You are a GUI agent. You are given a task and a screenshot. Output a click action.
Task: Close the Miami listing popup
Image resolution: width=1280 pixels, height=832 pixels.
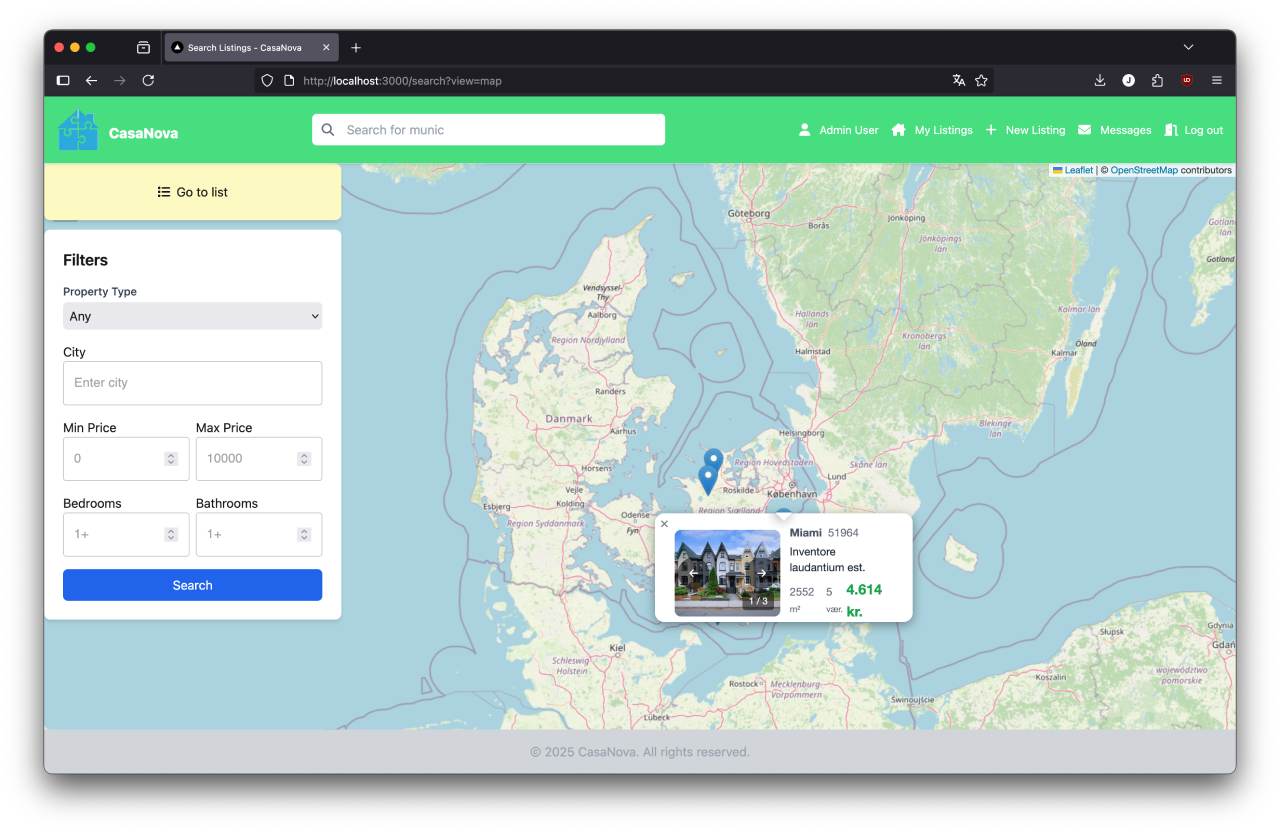(664, 524)
